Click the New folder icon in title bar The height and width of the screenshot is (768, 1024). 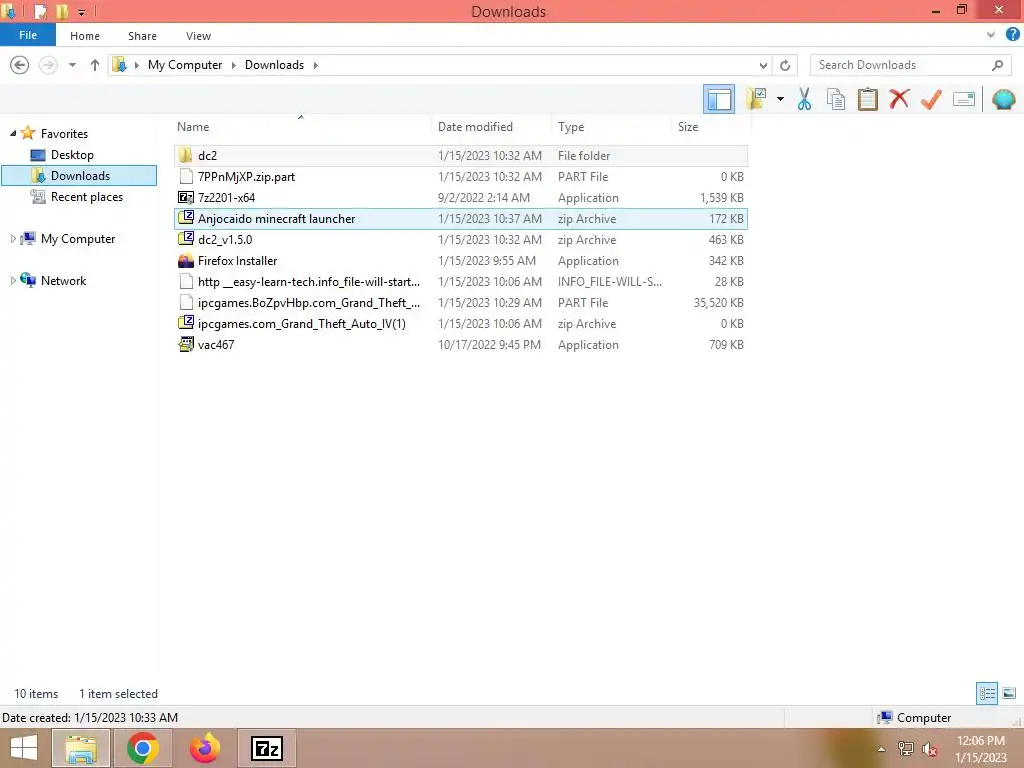pyautogui.click(x=62, y=11)
